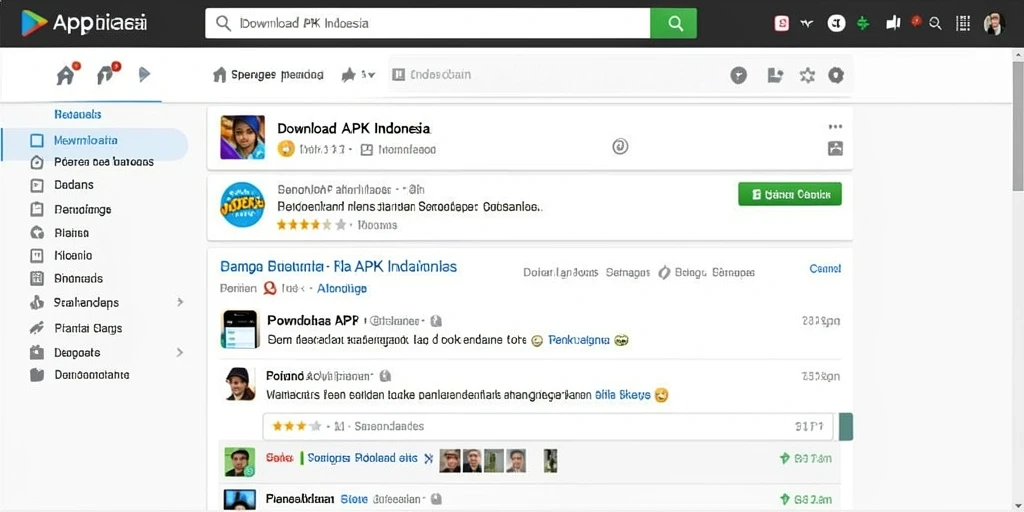
Task: Select highlighted Mewmloaita sidebar item
Action: click(95, 140)
